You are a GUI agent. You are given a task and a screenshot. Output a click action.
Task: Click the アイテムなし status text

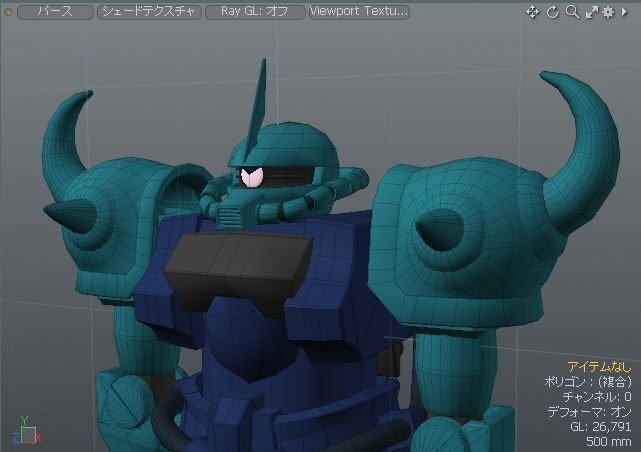(599, 367)
